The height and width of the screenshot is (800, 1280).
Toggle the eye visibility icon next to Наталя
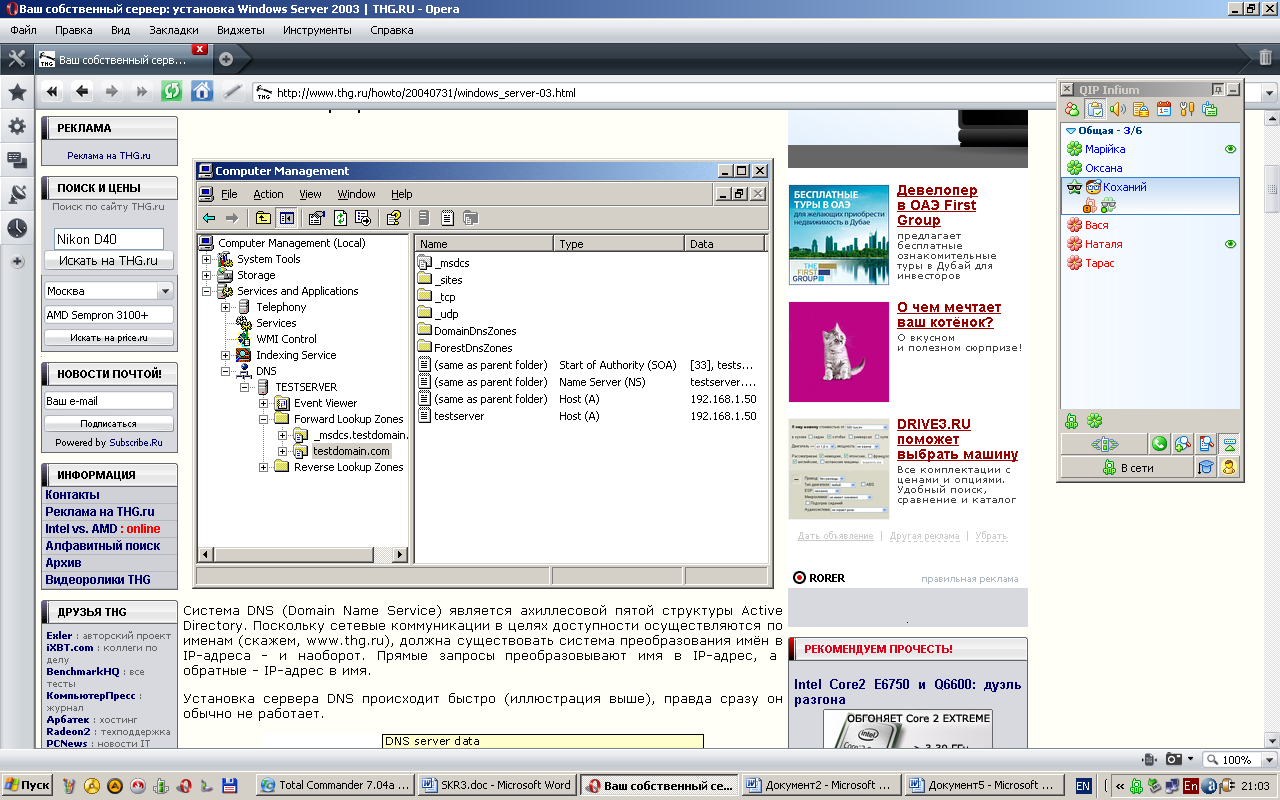tap(1230, 244)
